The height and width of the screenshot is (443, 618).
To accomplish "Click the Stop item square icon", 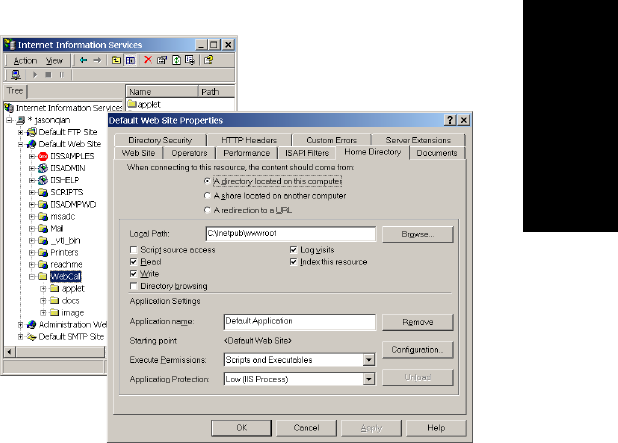I will pyautogui.click(x=48, y=74).
